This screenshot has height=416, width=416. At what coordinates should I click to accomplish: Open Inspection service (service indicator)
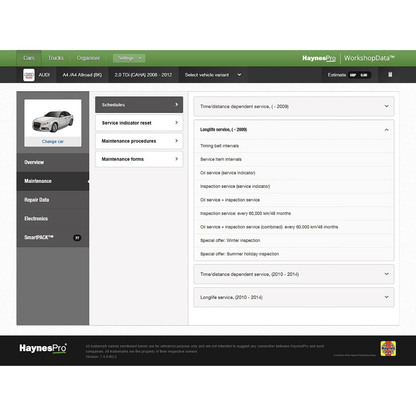click(x=294, y=186)
